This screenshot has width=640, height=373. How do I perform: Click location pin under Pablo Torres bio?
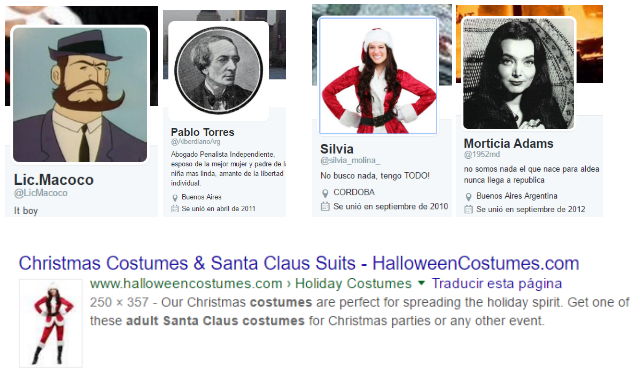pyautogui.click(x=175, y=198)
